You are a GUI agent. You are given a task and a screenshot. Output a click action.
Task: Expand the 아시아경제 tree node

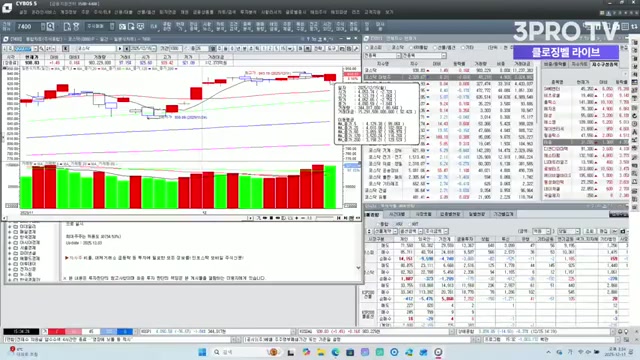[x=10, y=242]
